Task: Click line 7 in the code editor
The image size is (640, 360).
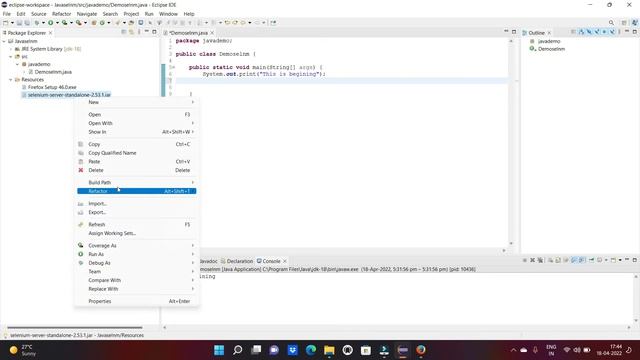Action: [341, 81]
